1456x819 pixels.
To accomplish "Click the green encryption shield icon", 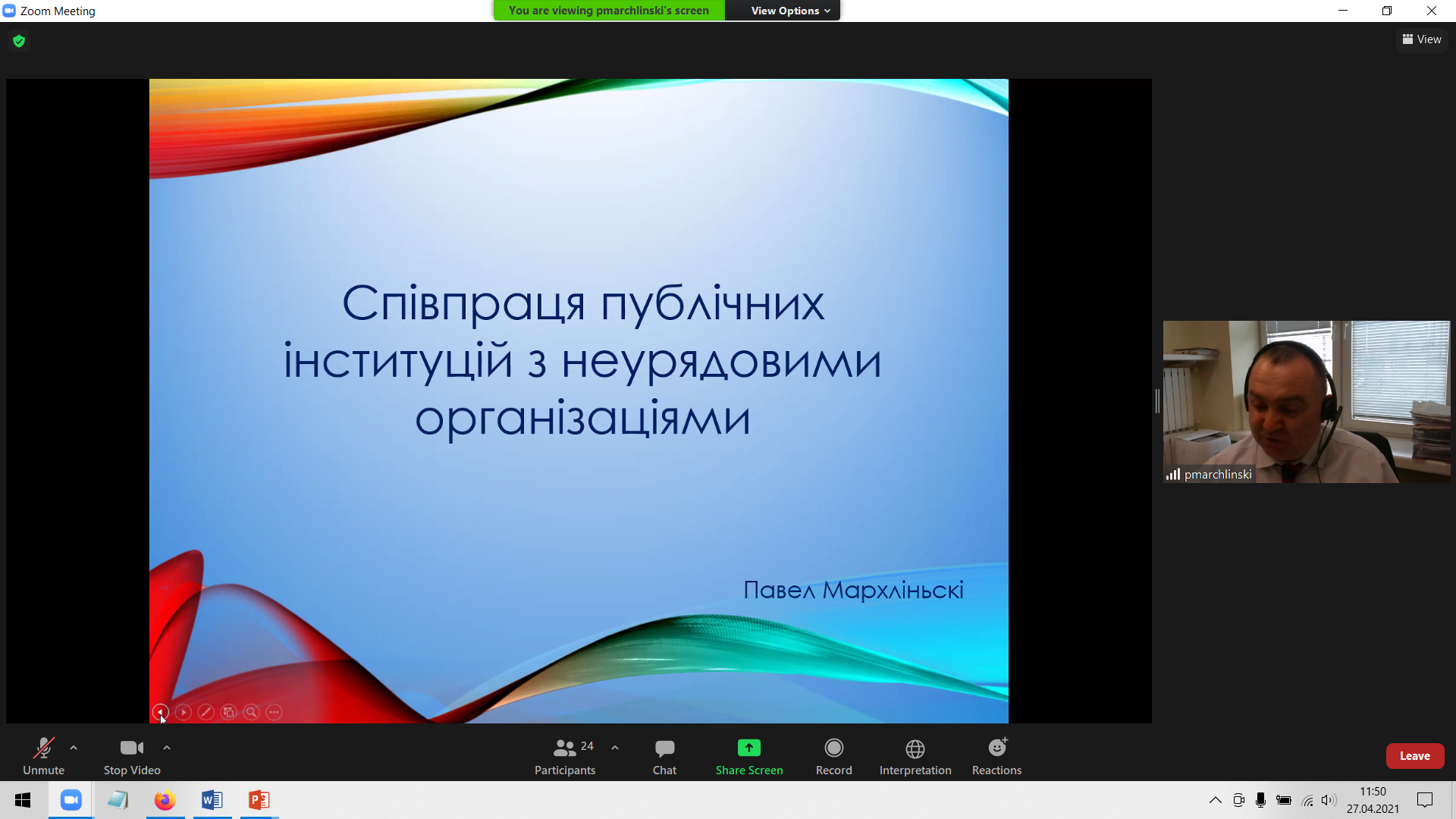I will (x=19, y=41).
